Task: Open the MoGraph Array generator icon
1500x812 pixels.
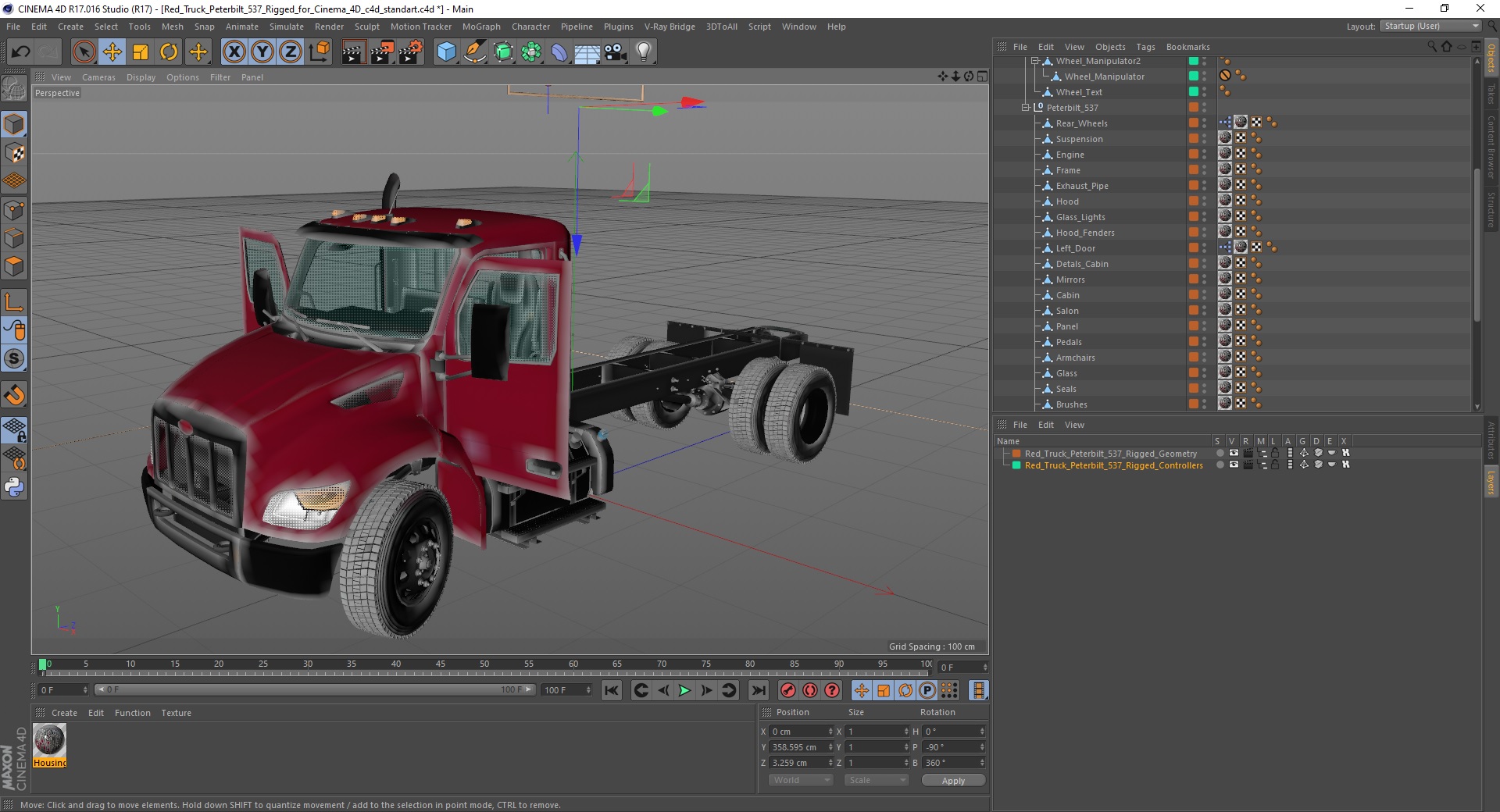Action: tap(532, 52)
